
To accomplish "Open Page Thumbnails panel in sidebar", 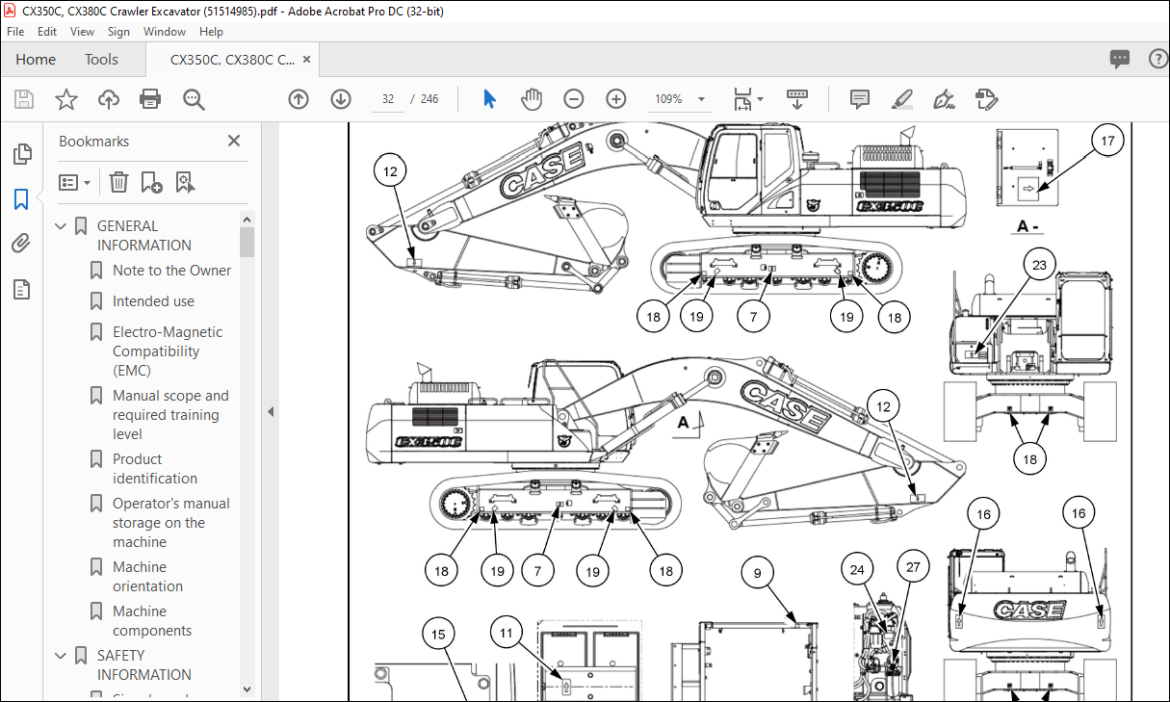I will [x=22, y=154].
